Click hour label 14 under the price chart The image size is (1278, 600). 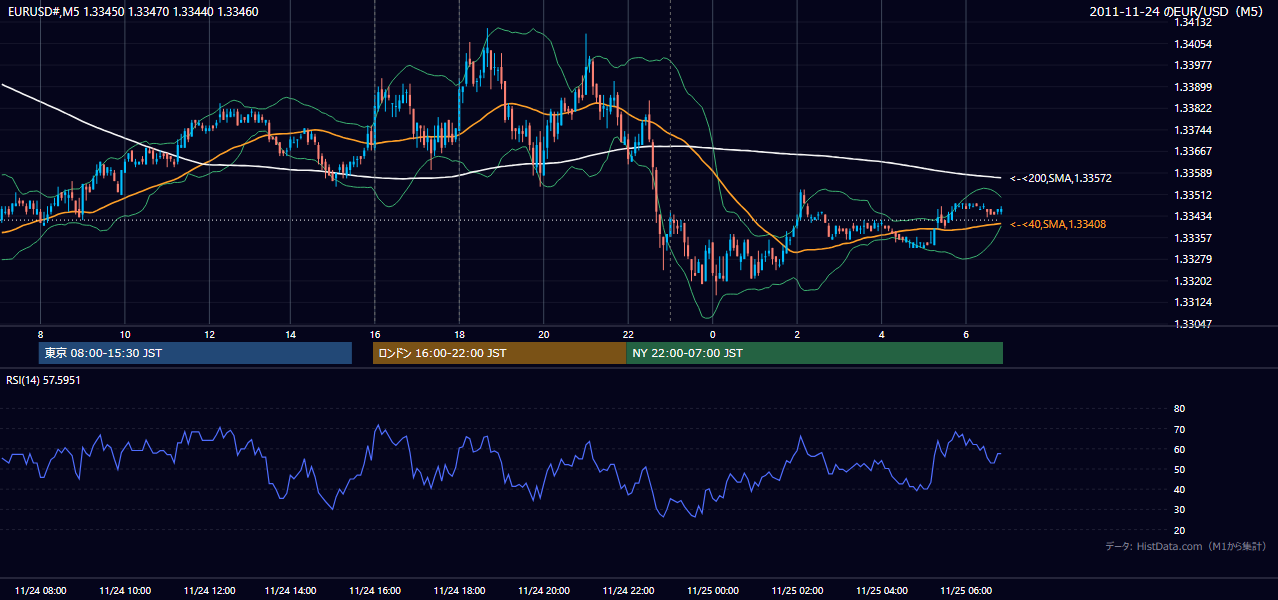point(290,334)
